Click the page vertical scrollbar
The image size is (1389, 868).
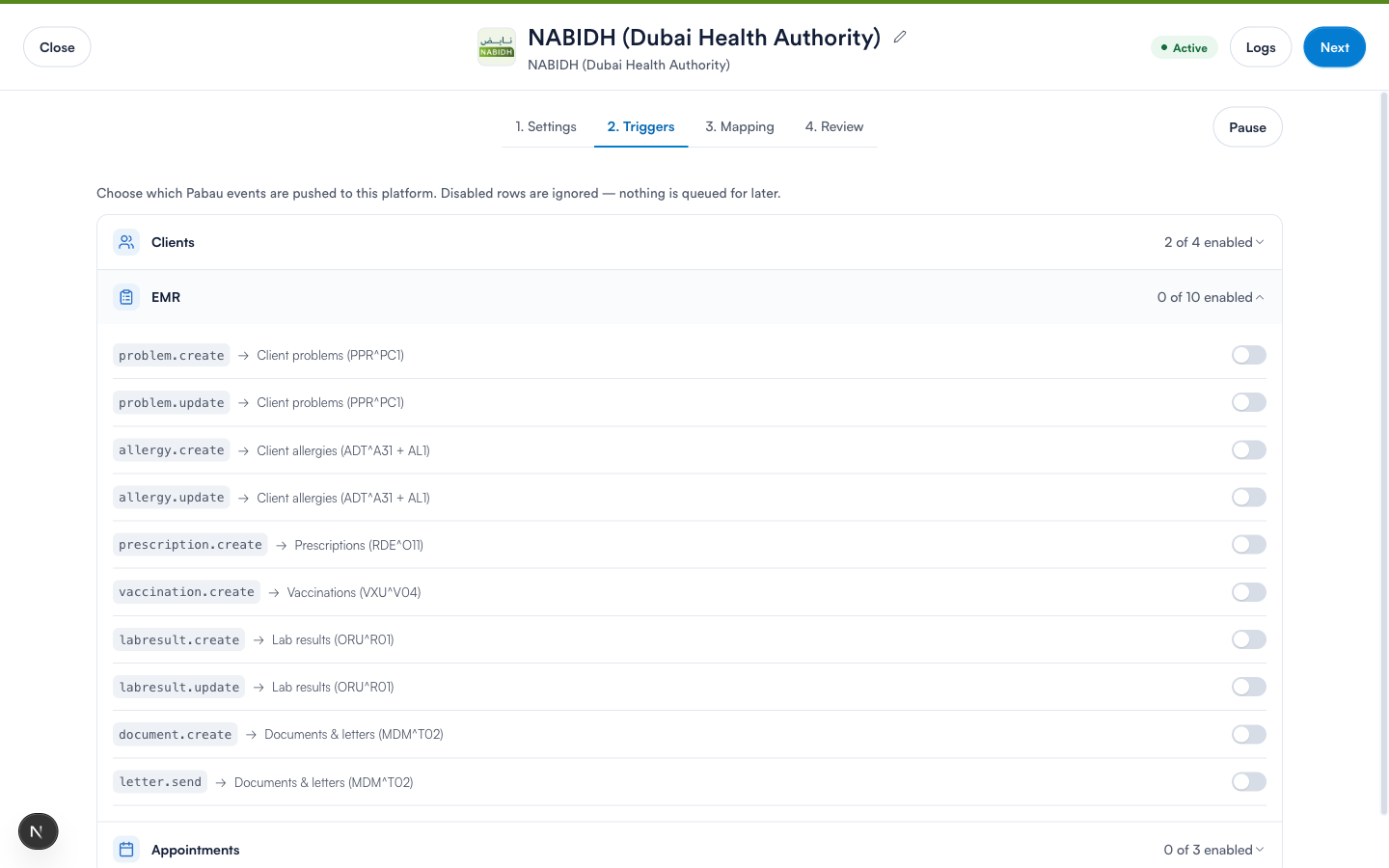tap(1384, 453)
